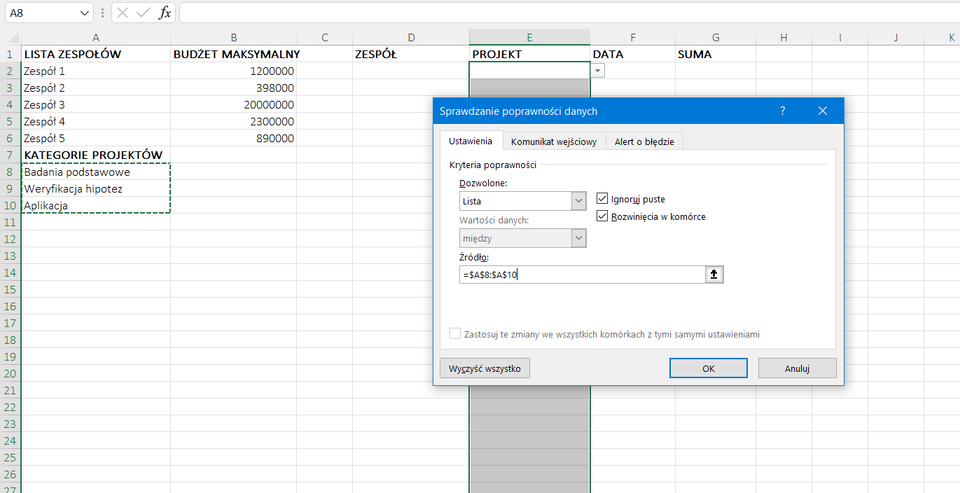Click inside the Źródło source field
The height and width of the screenshot is (493, 960).
[x=580, y=275]
